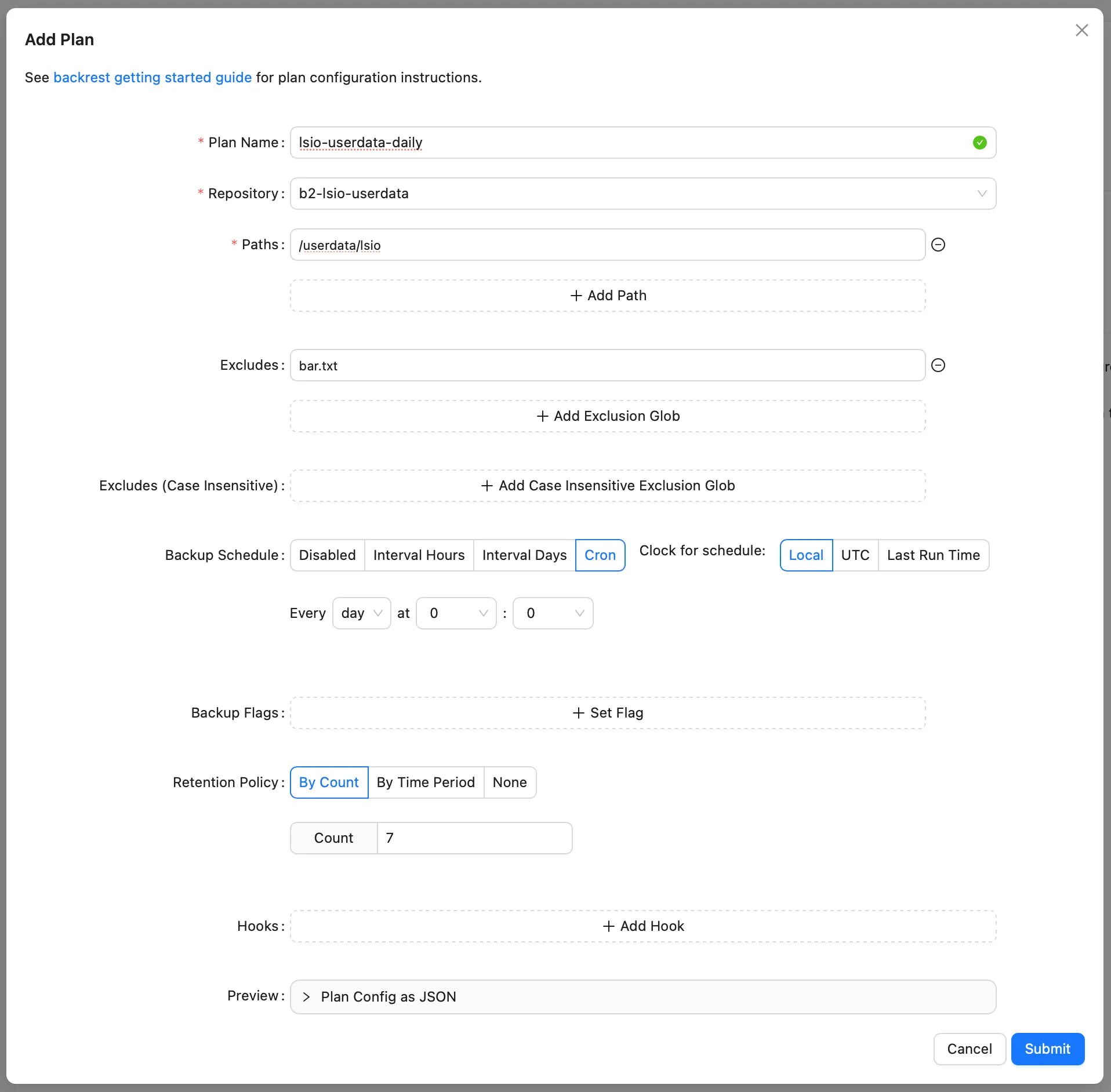Click Add Path button
Screen dimensions: 1111x1092
coord(608,296)
